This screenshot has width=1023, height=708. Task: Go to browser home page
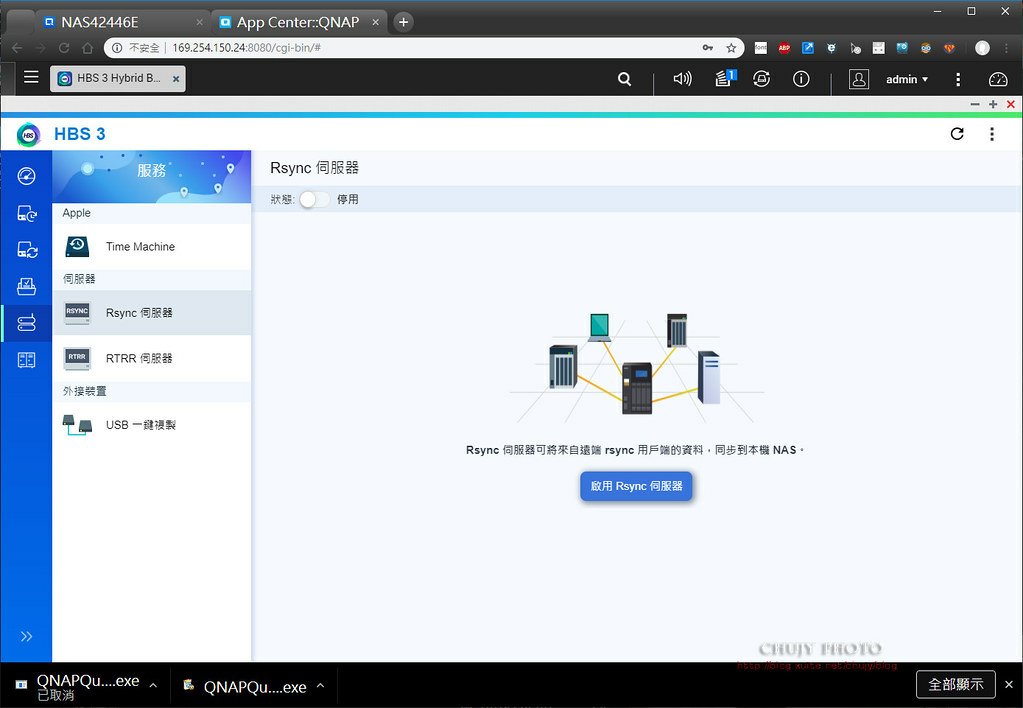pyautogui.click(x=87, y=48)
